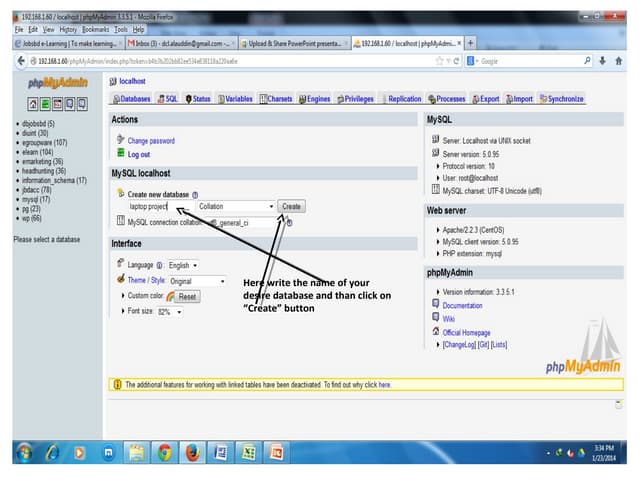Open the Language dropdown set to English
This screenshot has width=640, height=480.
pos(182,265)
